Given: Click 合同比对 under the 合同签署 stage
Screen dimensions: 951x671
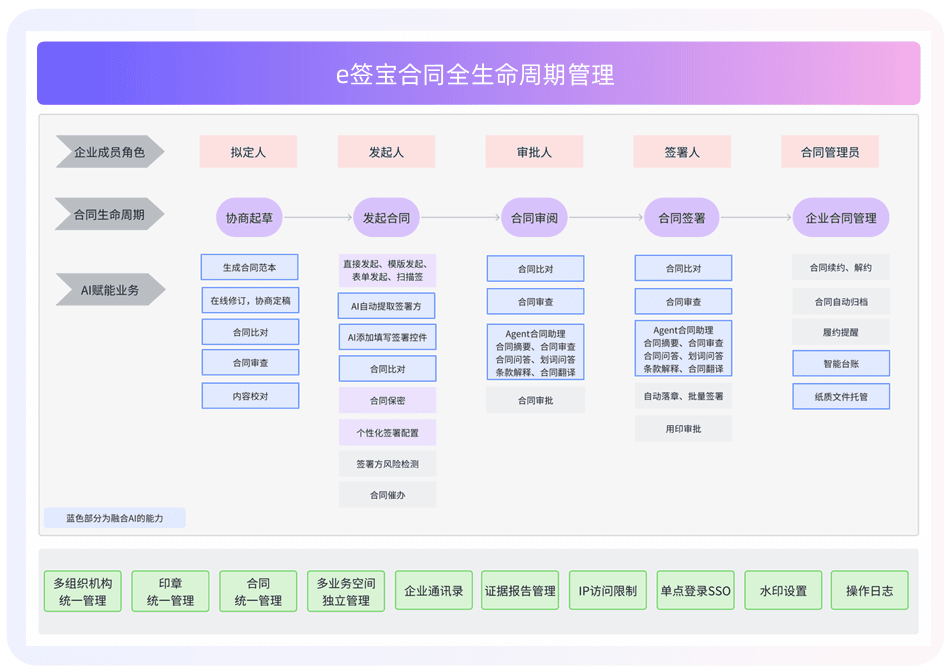Looking at the screenshot, I should pos(684,268).
